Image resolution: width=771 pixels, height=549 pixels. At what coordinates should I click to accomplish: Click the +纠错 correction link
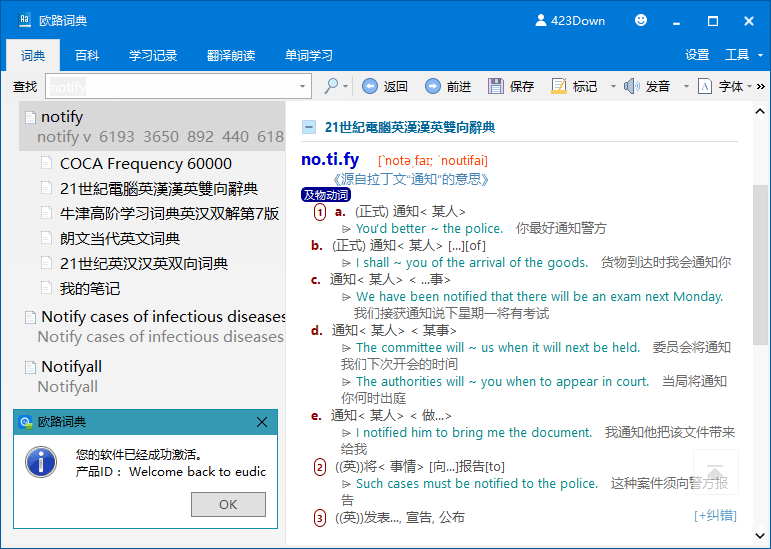(715, 516)
